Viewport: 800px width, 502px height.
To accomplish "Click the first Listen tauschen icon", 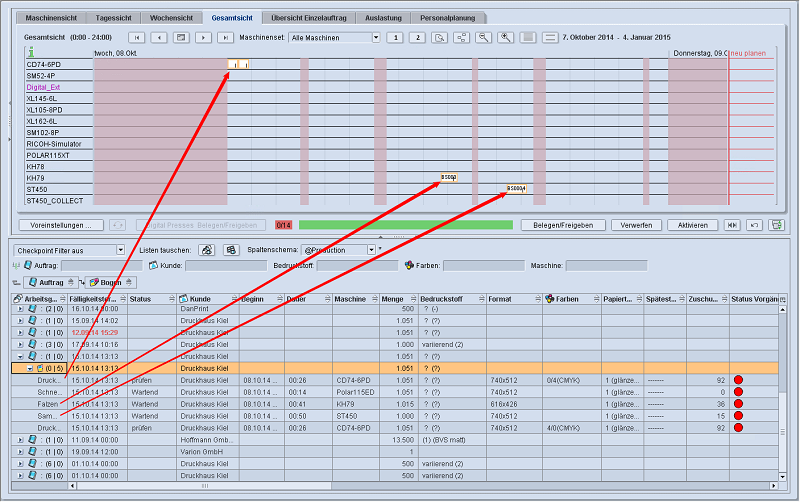I will pyautogui.click(x=207, y=250).
